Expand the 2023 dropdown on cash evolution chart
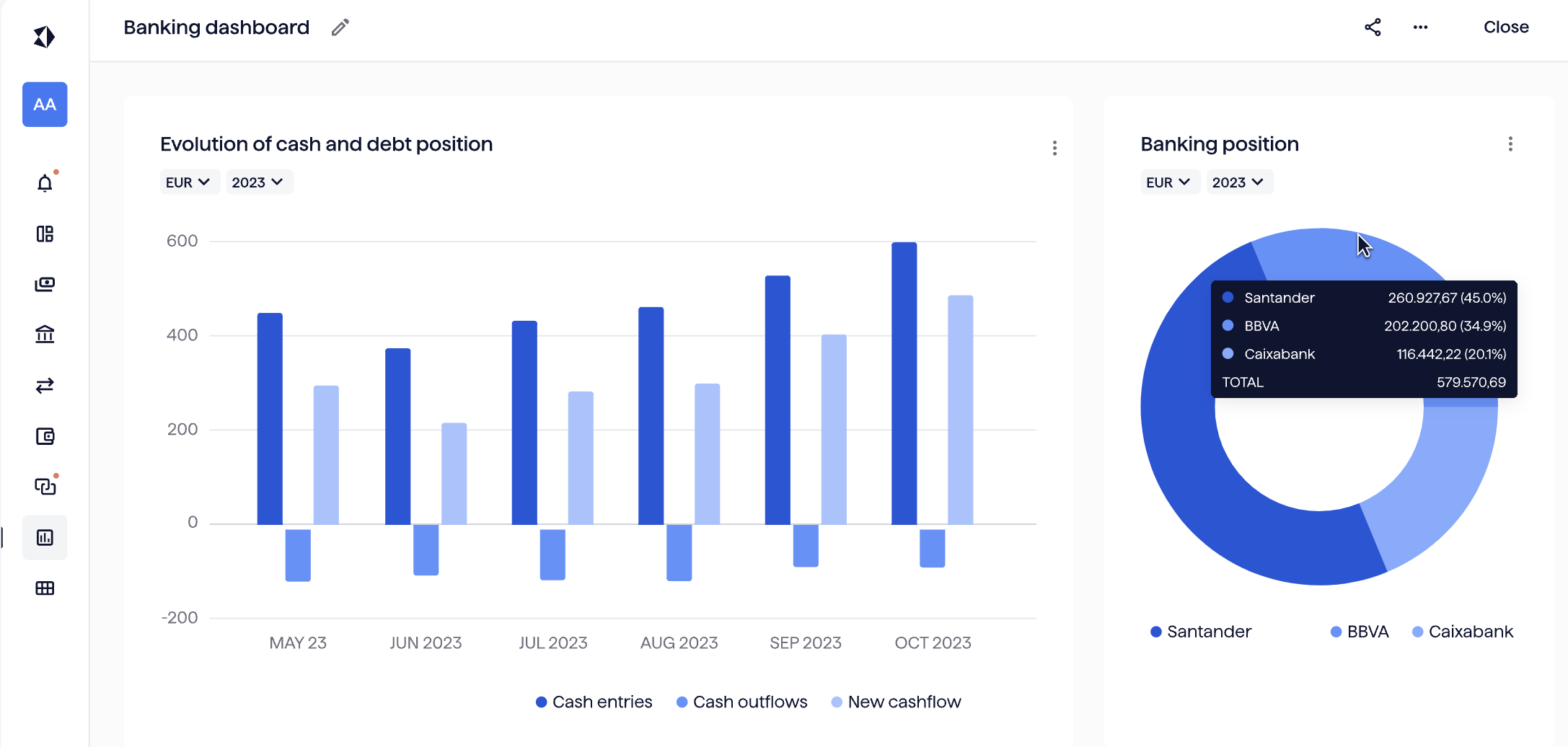Screen dimensions: 1568x747 click(258, 182)
